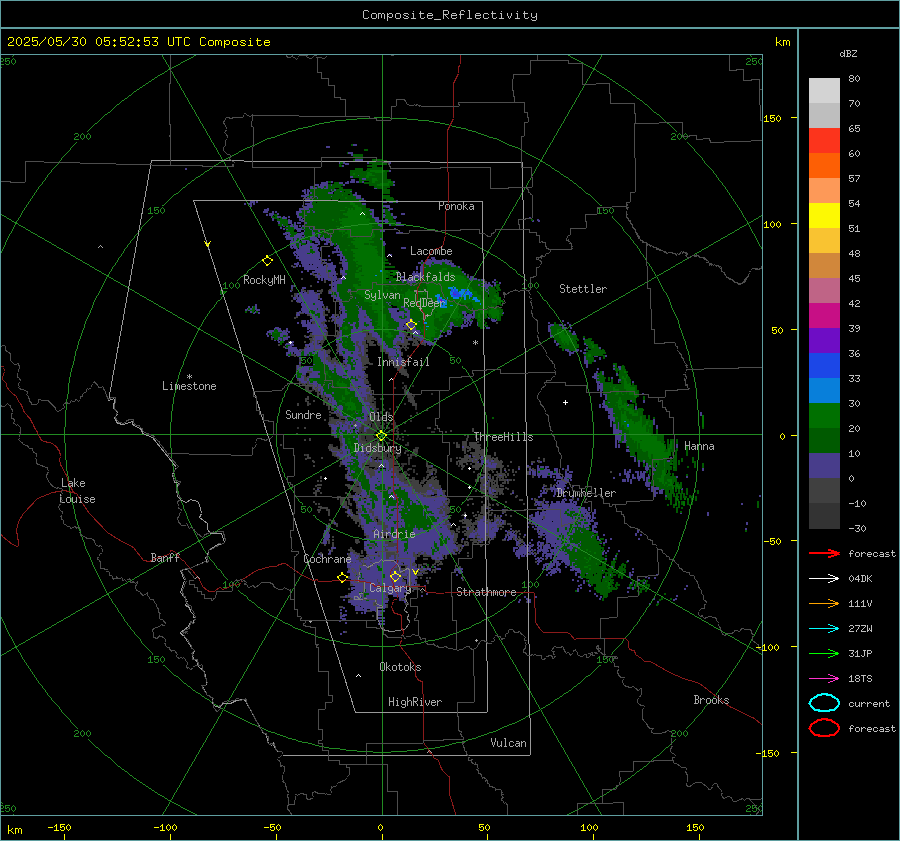Screen dimensions: 900x841
Task: Click the Okotoks city label
Action: pos(400,667)
